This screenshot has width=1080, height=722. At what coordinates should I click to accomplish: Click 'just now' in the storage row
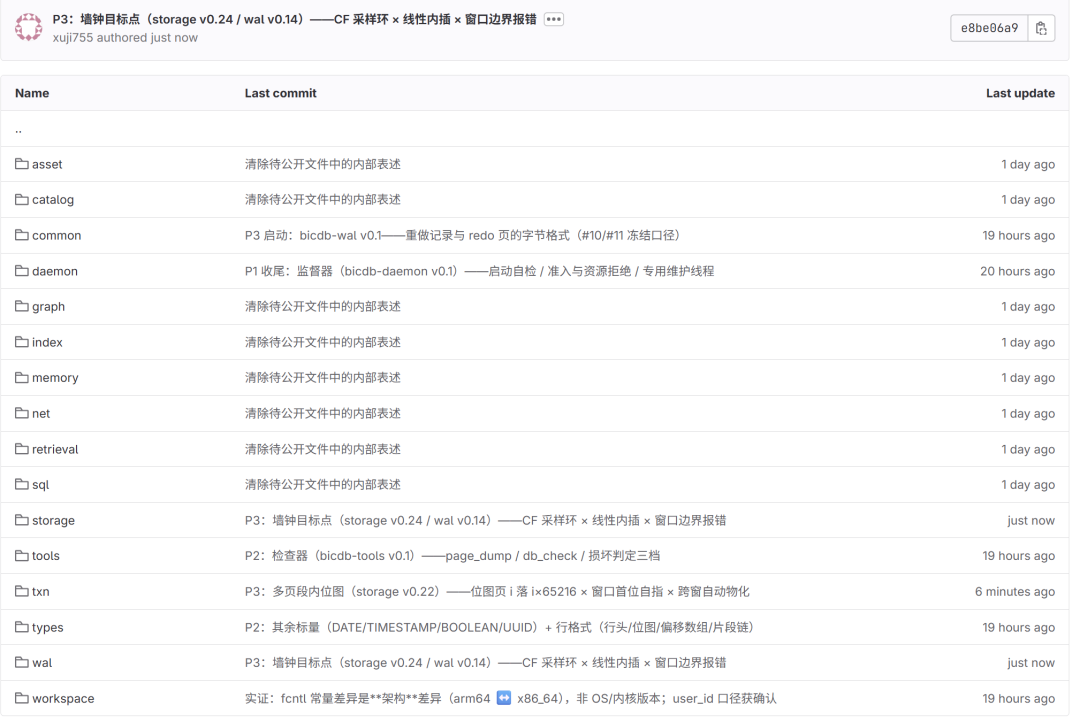point(1030,521)
